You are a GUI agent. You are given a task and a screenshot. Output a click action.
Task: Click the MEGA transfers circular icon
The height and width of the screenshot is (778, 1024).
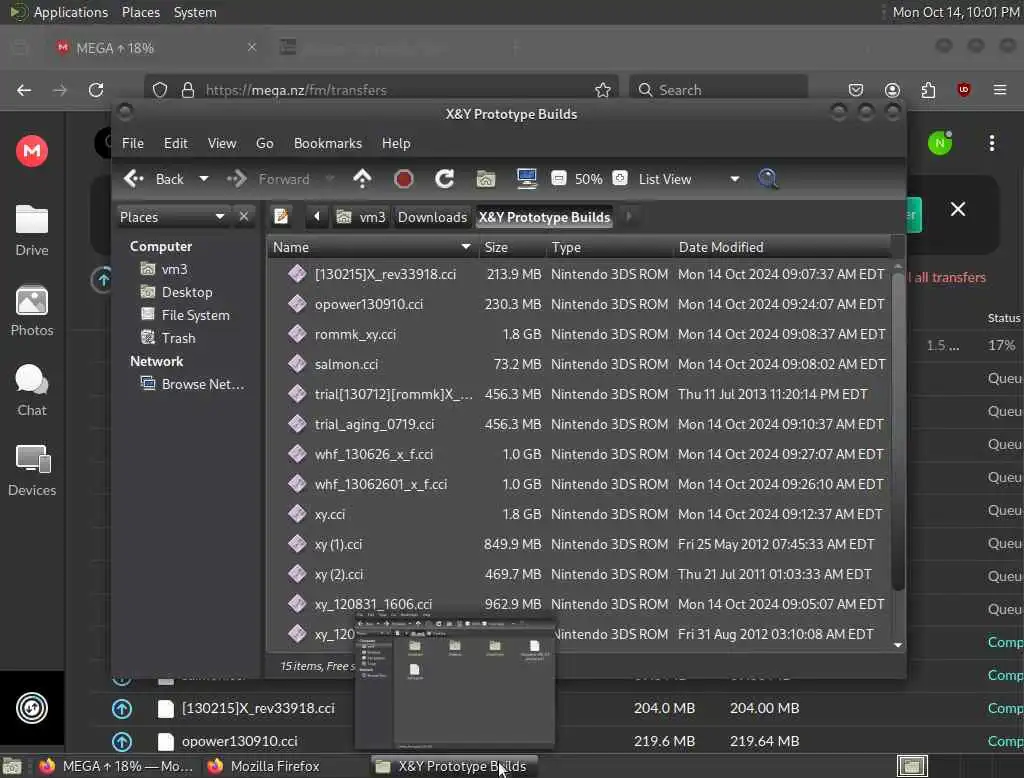[31, 708]
